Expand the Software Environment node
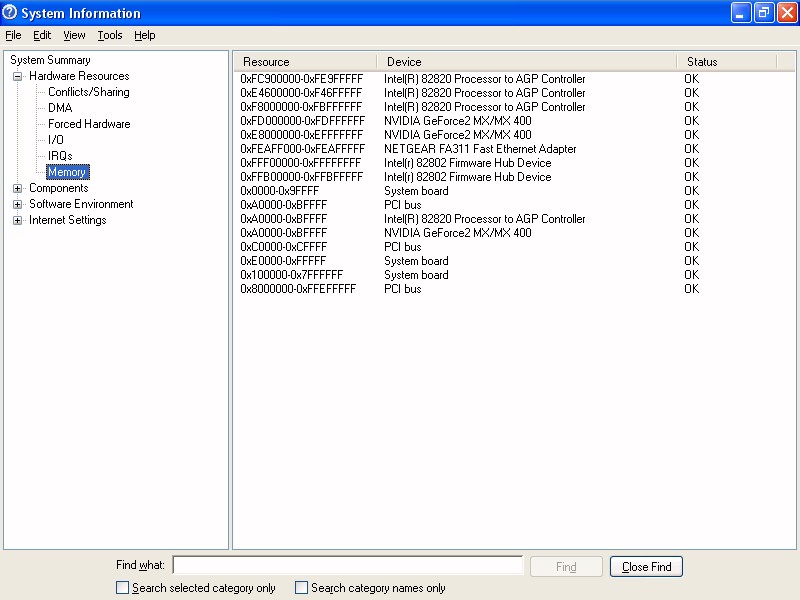Viewport: 800px width, 600px height. point(17,205)
